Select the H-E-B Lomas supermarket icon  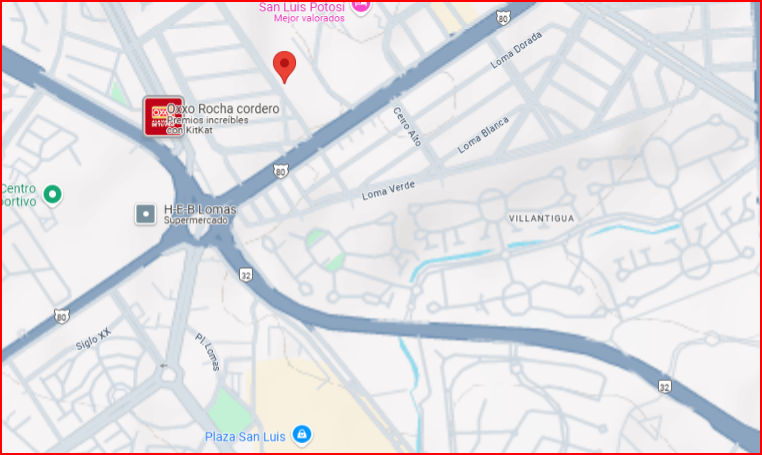point(145,214)
